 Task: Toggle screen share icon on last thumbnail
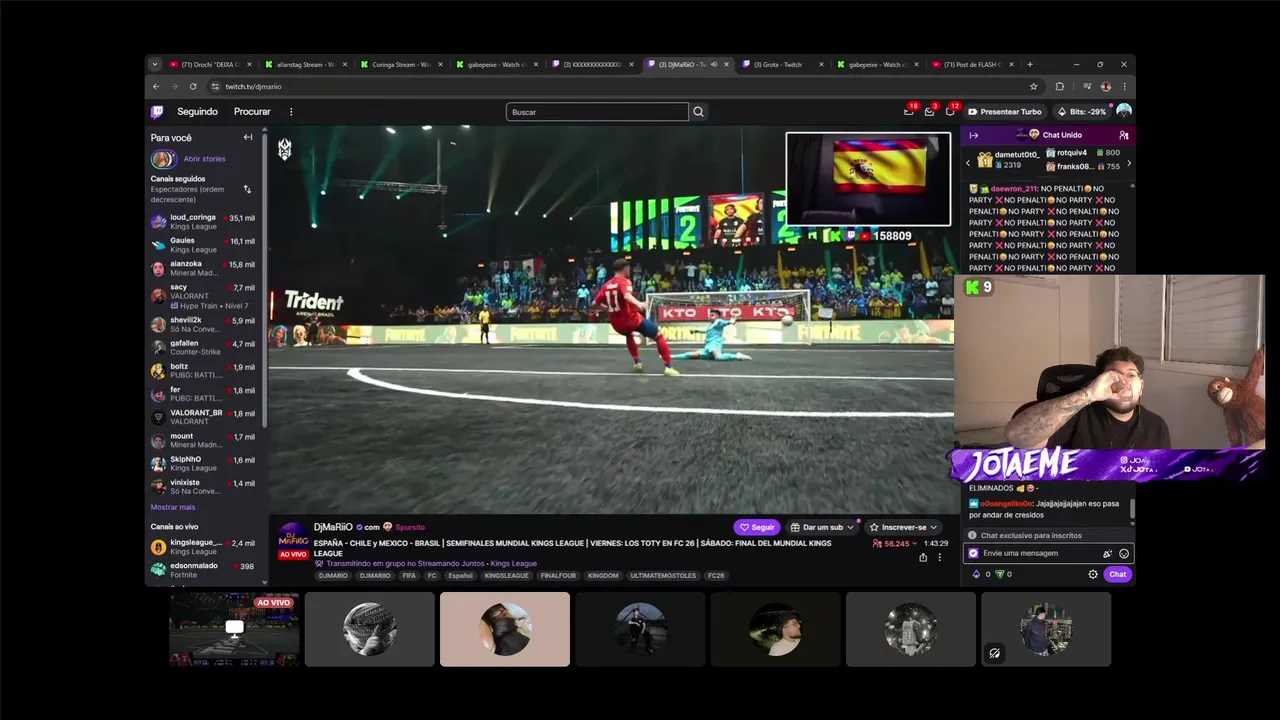(x=994, y=653)
